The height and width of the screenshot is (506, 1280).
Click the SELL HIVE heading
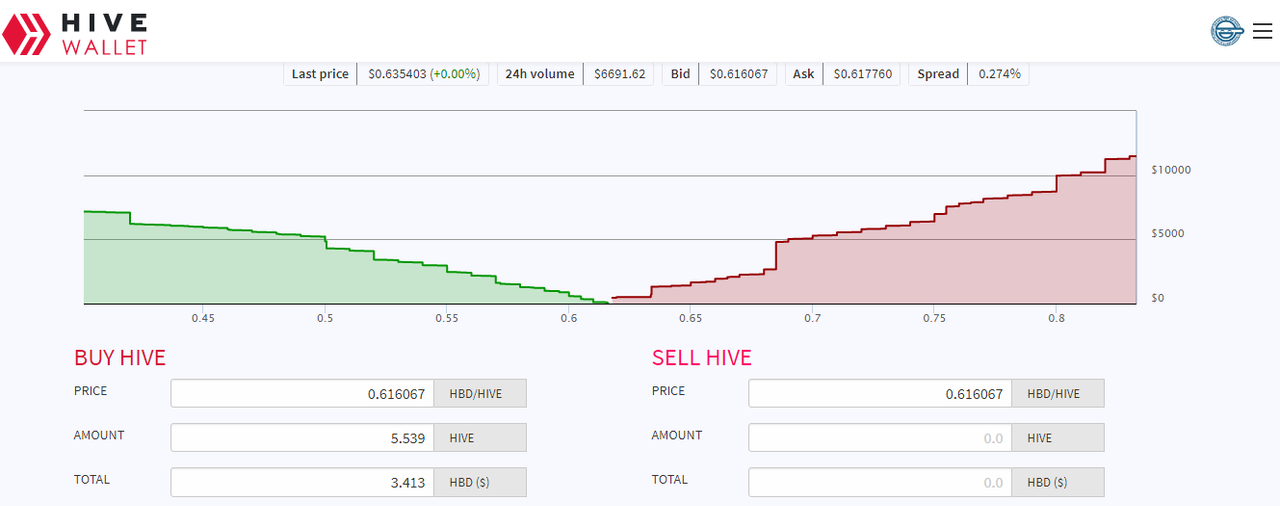[x=702, y=358]
